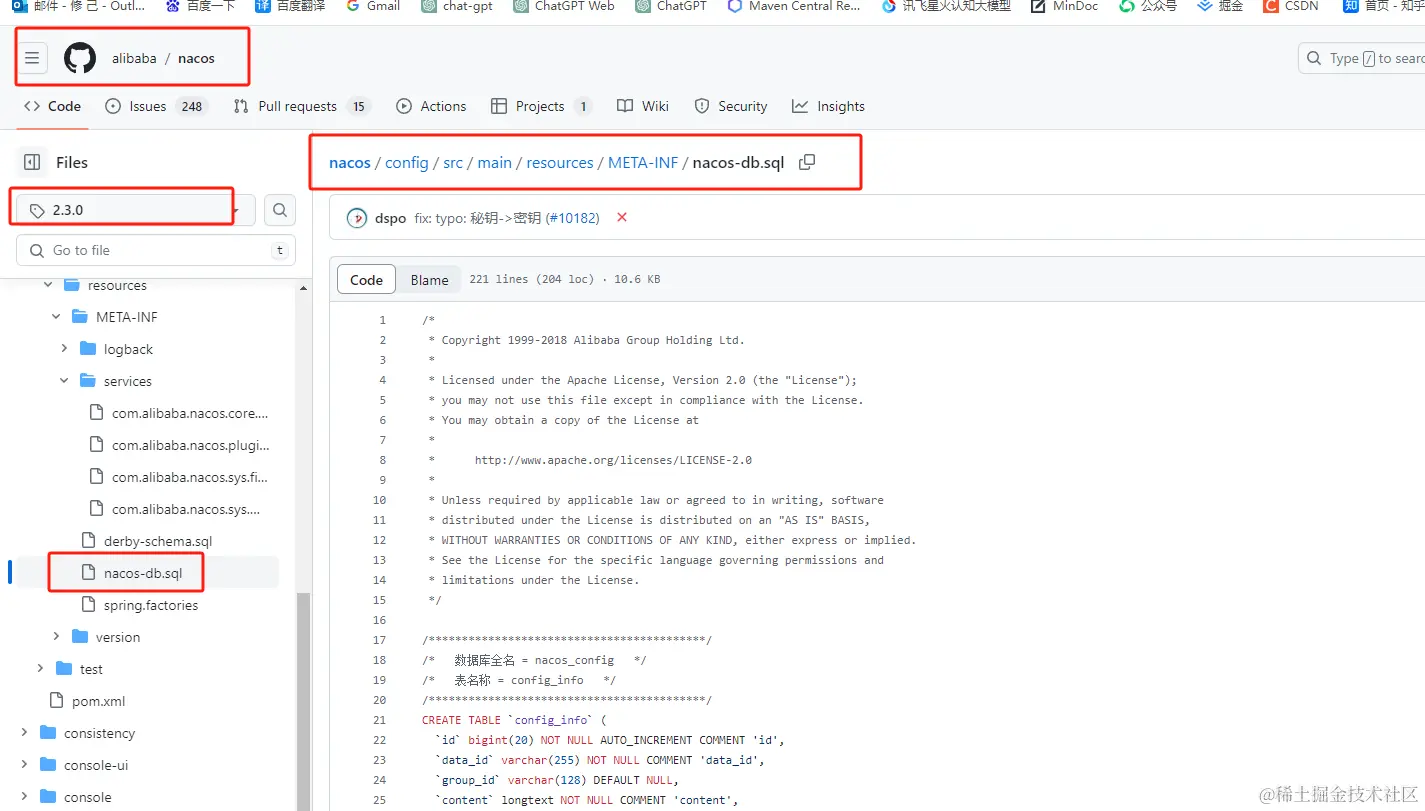Click the search box in header
The image size is (1425, 811).
tap(1362, 58)
